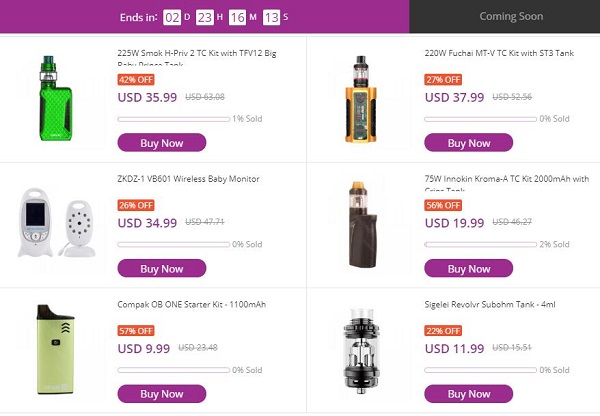Buy Now the 225W Smok H-Priv 2
The height and width of the screenshot is (416, 600).
(162, 143)
